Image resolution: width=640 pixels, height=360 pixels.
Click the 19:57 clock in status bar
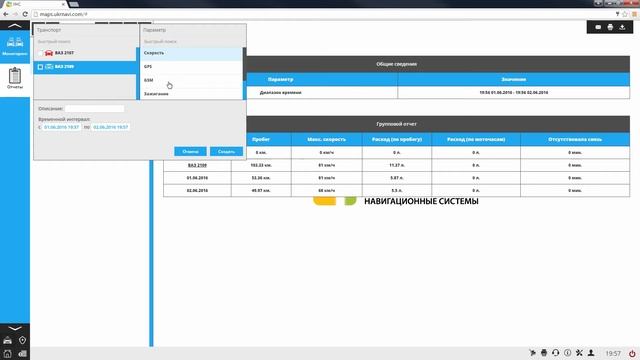[x=613, y=353]
